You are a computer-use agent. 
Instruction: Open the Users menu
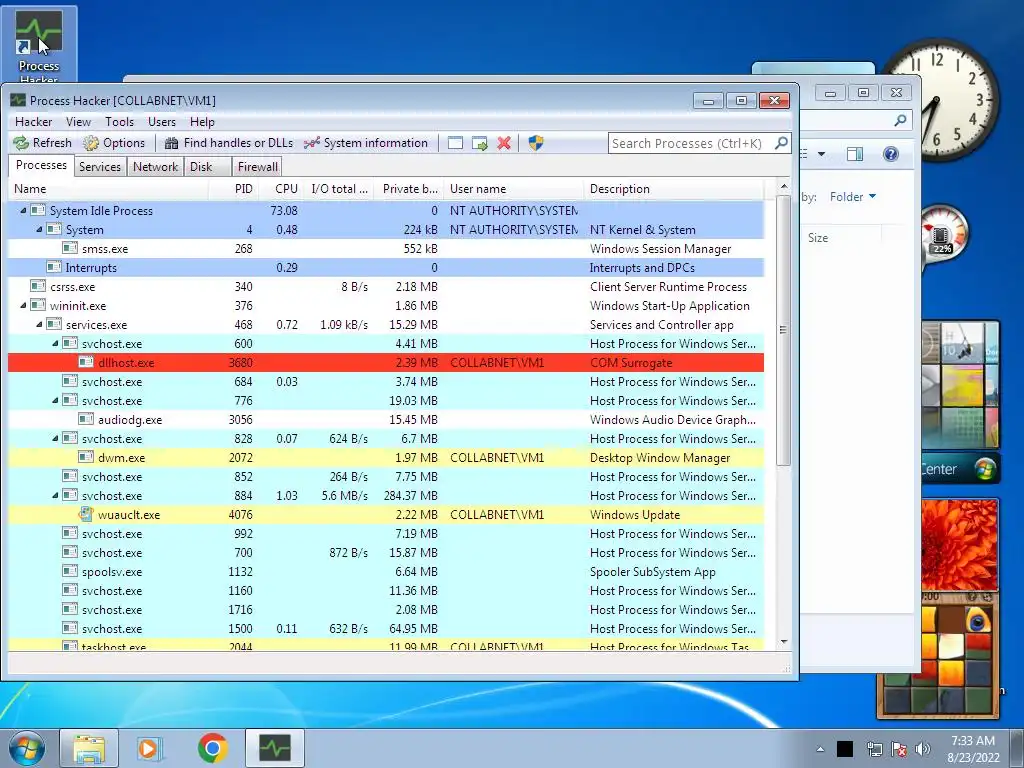(x=162, y=122)
